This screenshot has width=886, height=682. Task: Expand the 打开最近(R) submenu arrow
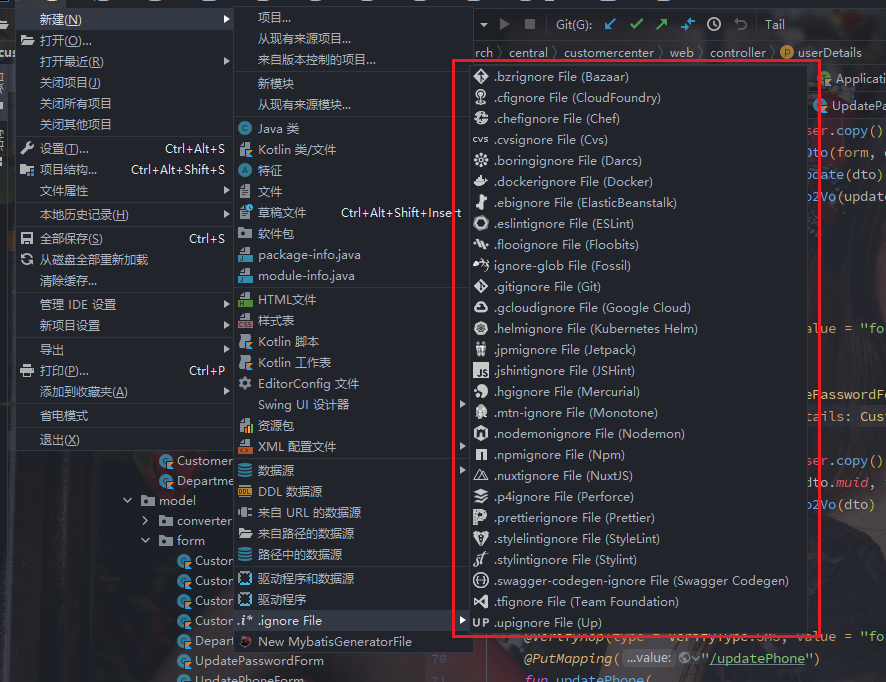(x=226, y=61)
